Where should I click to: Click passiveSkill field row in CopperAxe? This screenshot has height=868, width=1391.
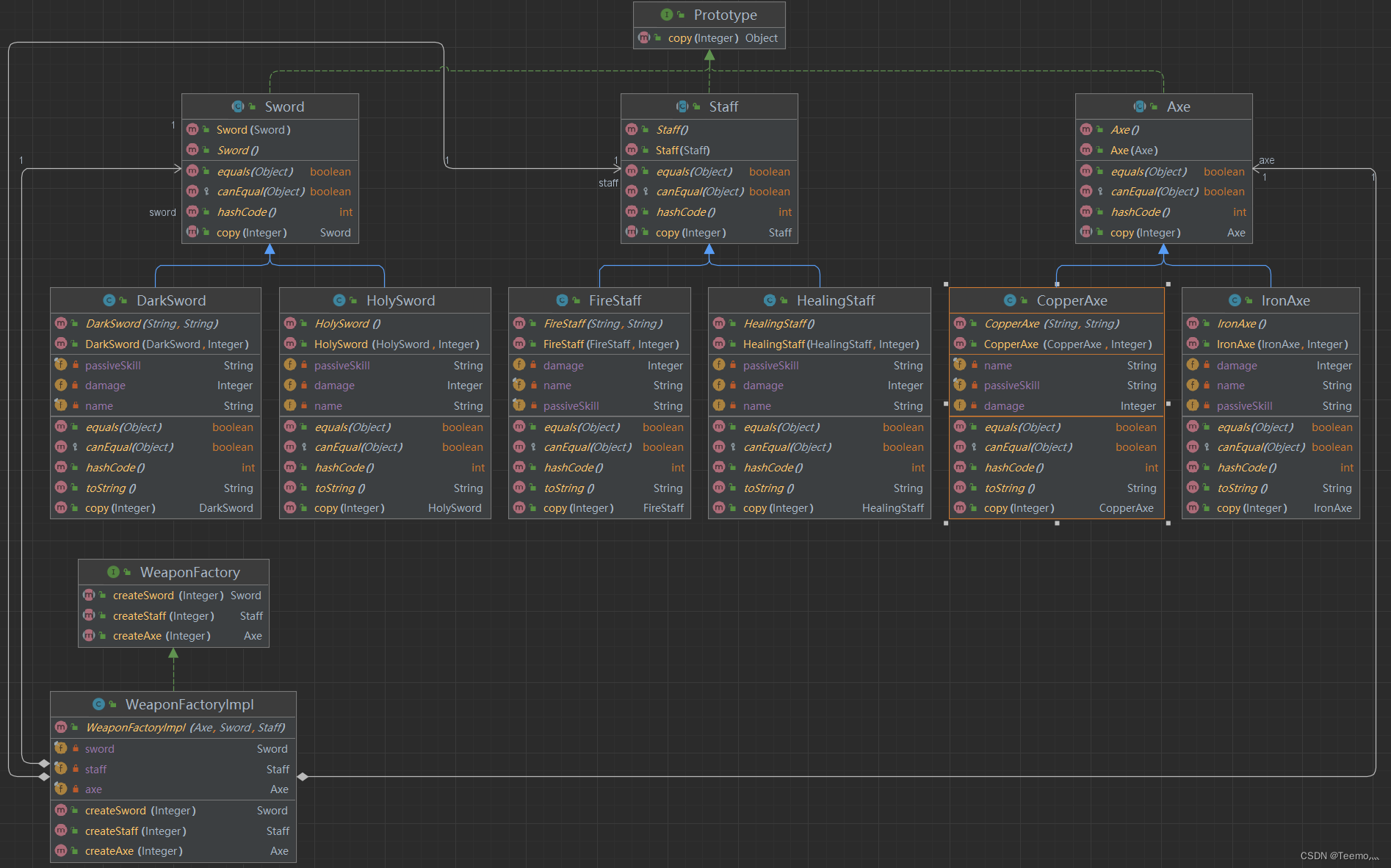coord(1057,385)
